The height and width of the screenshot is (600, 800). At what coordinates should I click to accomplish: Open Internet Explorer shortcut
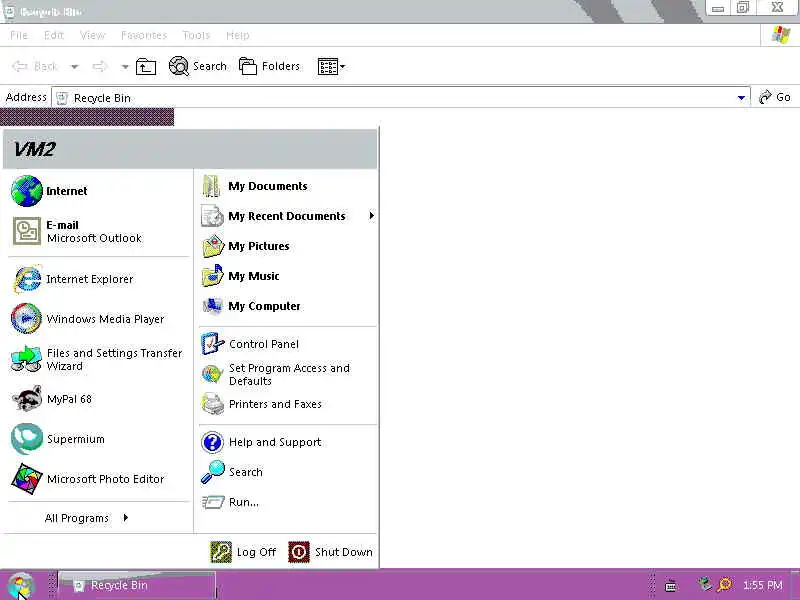(x=99, y=279)
